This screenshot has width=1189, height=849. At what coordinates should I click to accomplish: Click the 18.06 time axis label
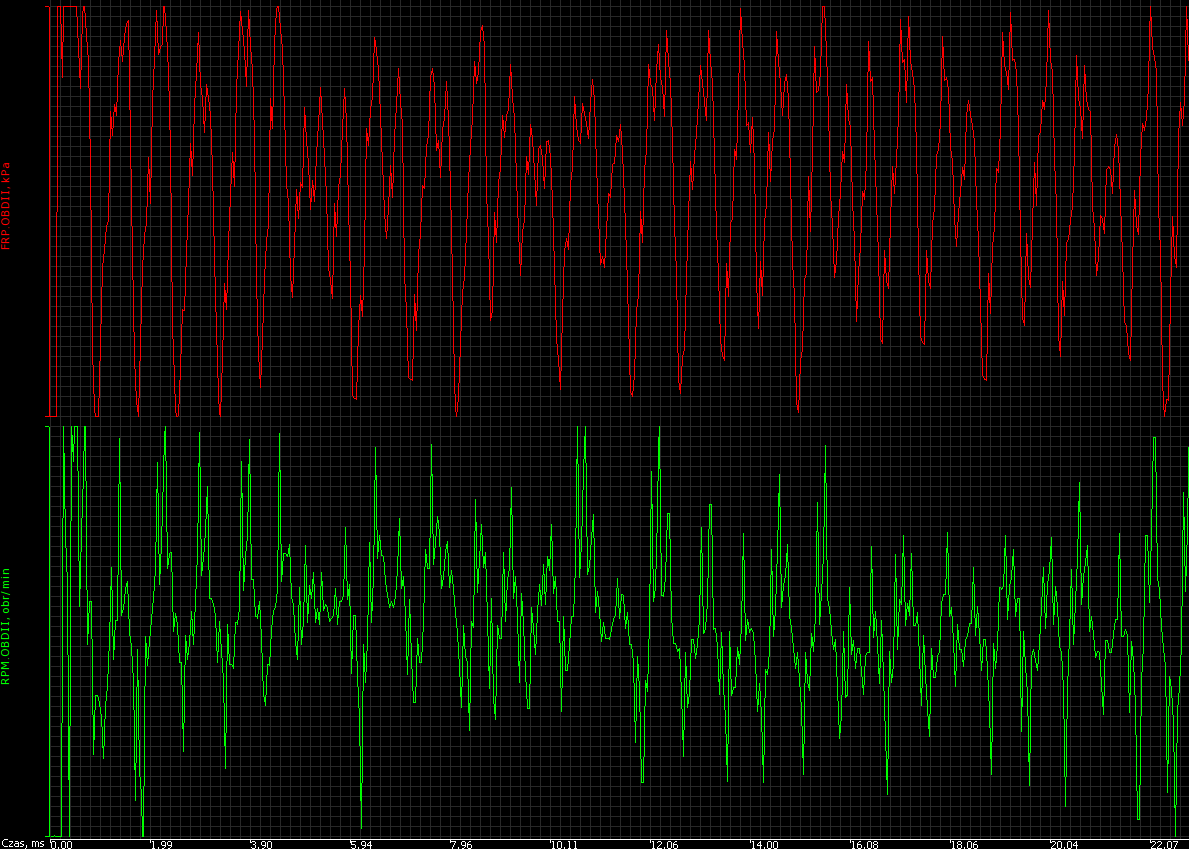point(965,844)
